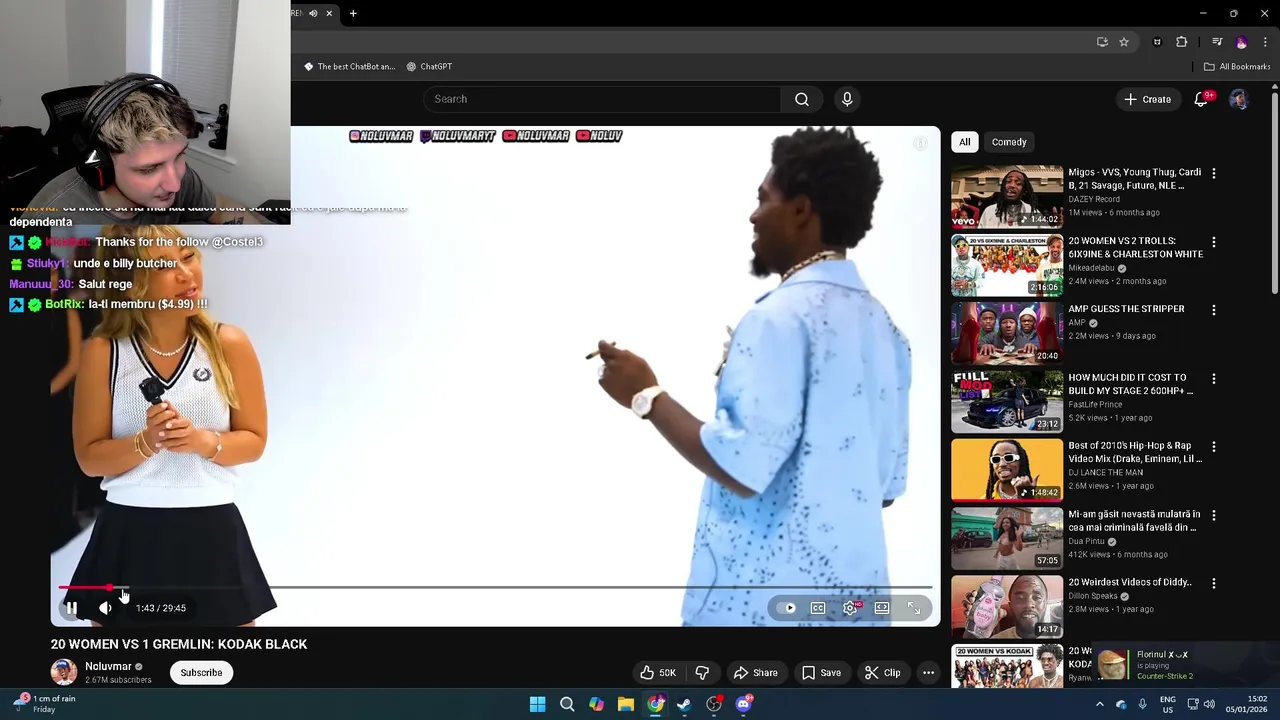Open the YouTube account avatar menu

click(x=1238, y=99)
